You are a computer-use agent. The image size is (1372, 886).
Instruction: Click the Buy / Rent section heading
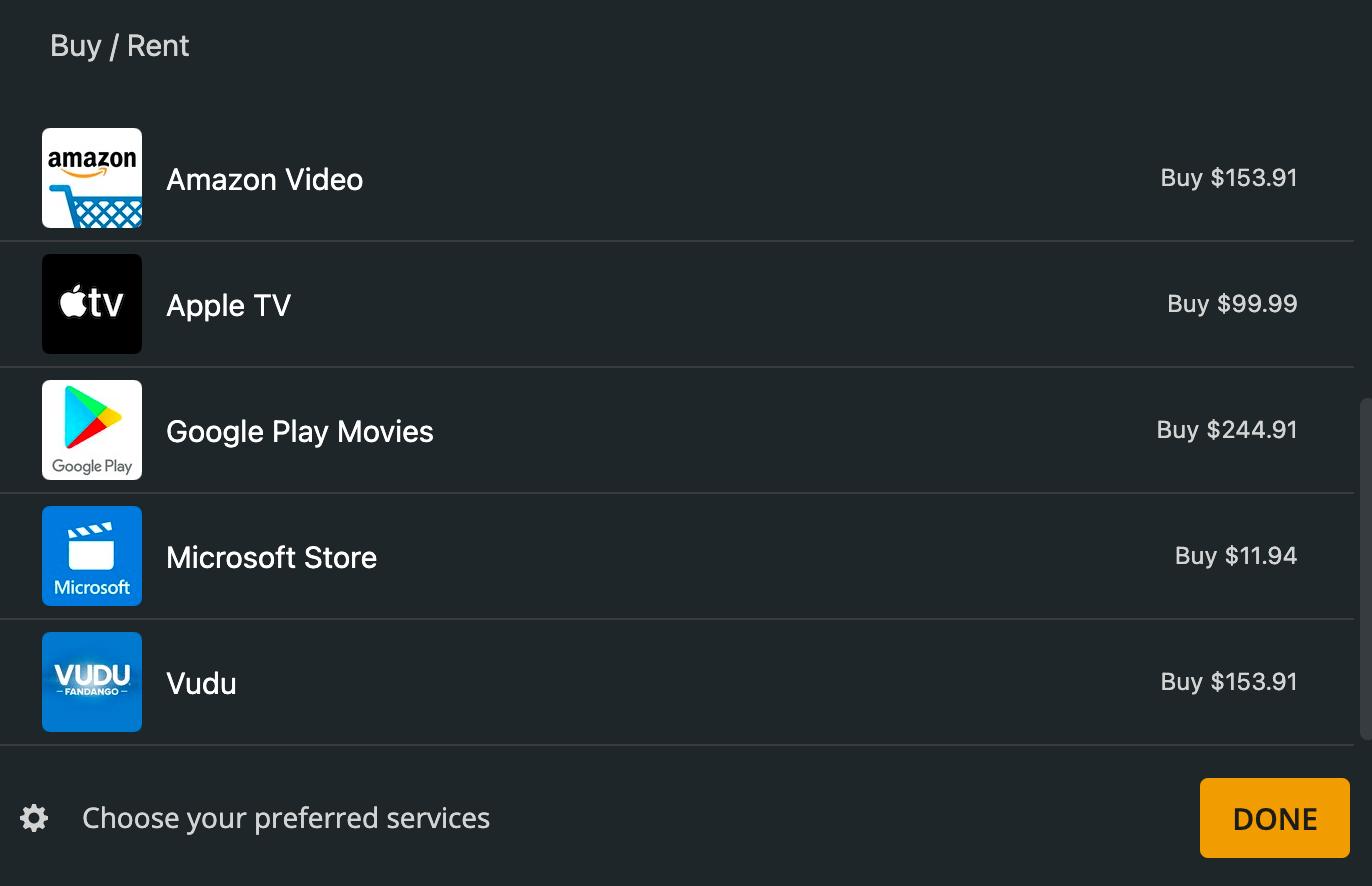120,46
